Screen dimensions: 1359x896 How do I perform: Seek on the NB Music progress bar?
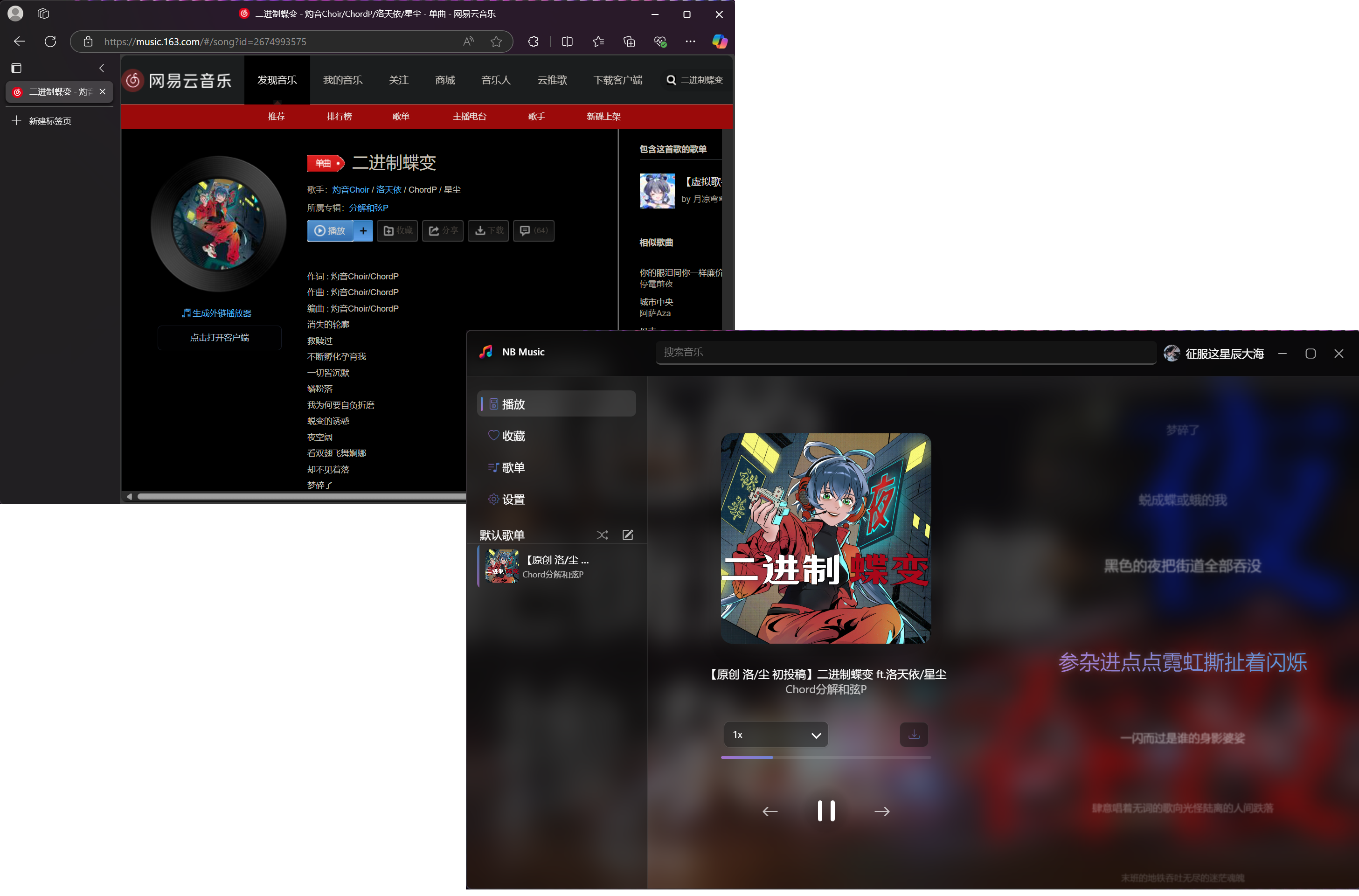[x=826, y=757]
